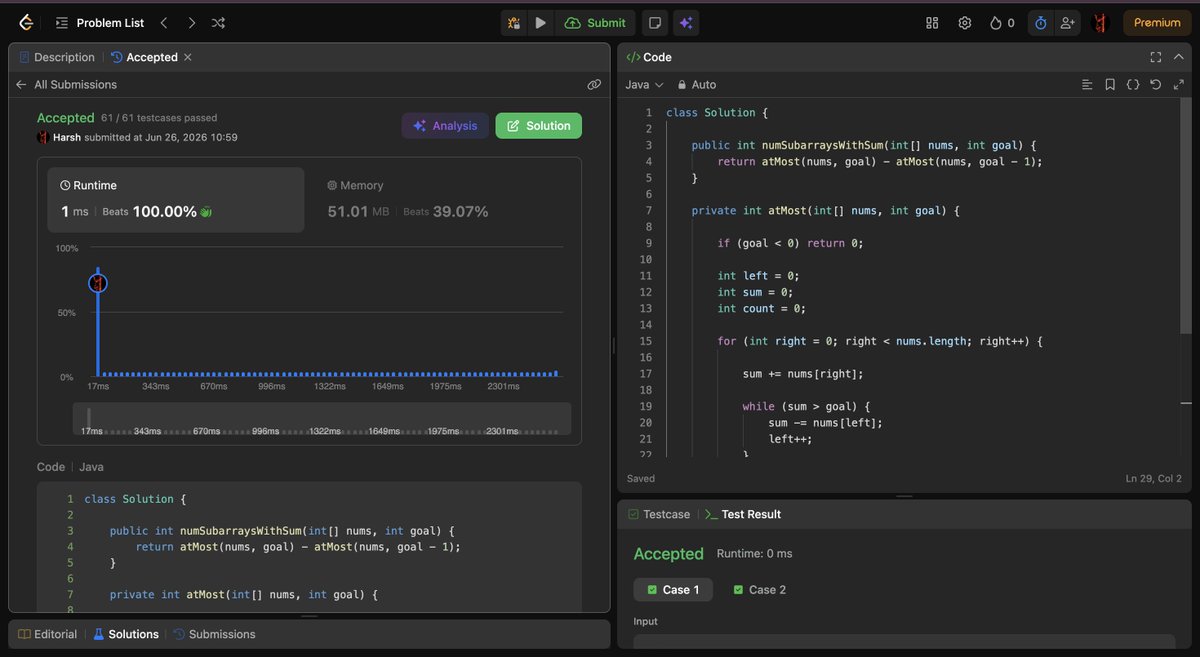Click the debugger bug icon
Screen dimensions: 1200x657
[514, 22]
